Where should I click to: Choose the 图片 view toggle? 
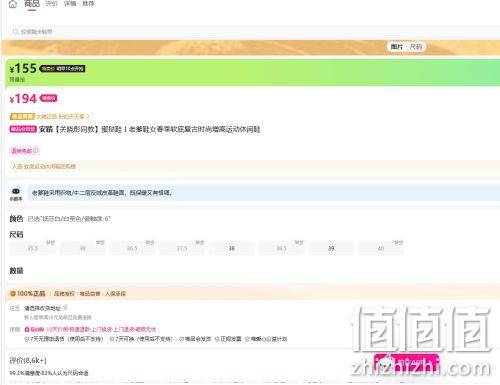coord(397,47)
